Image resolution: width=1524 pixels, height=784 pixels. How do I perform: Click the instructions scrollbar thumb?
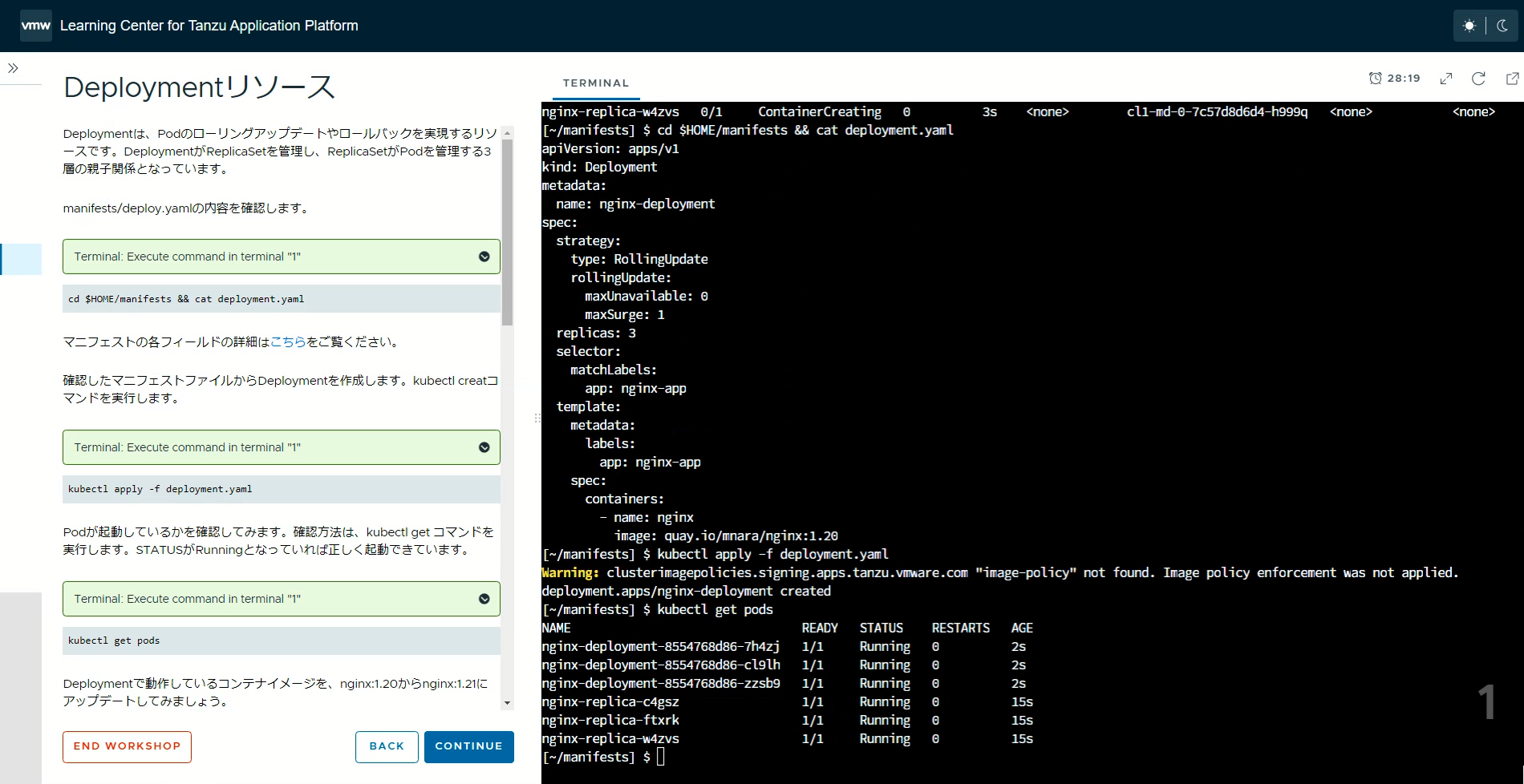coord(507,232)
